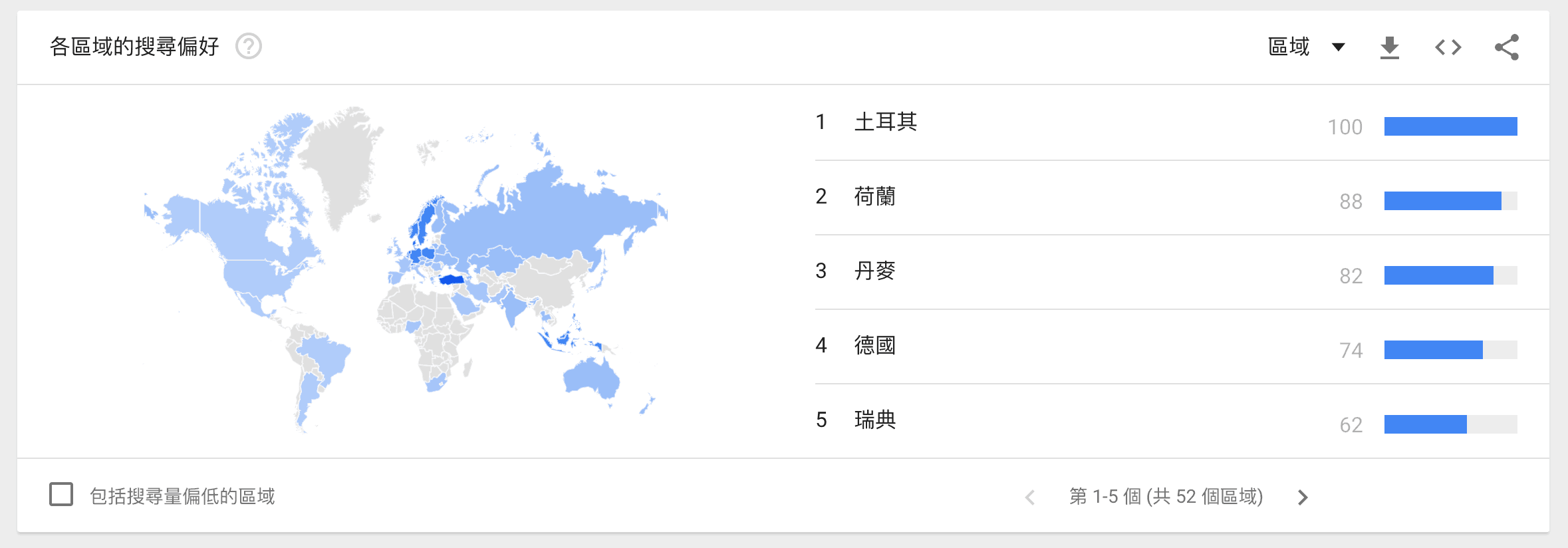Viewport: 1568px width, 548px height.
Task: Enable 包括搜尋量偏低的區域 checkbox
Action: [61, 495]
